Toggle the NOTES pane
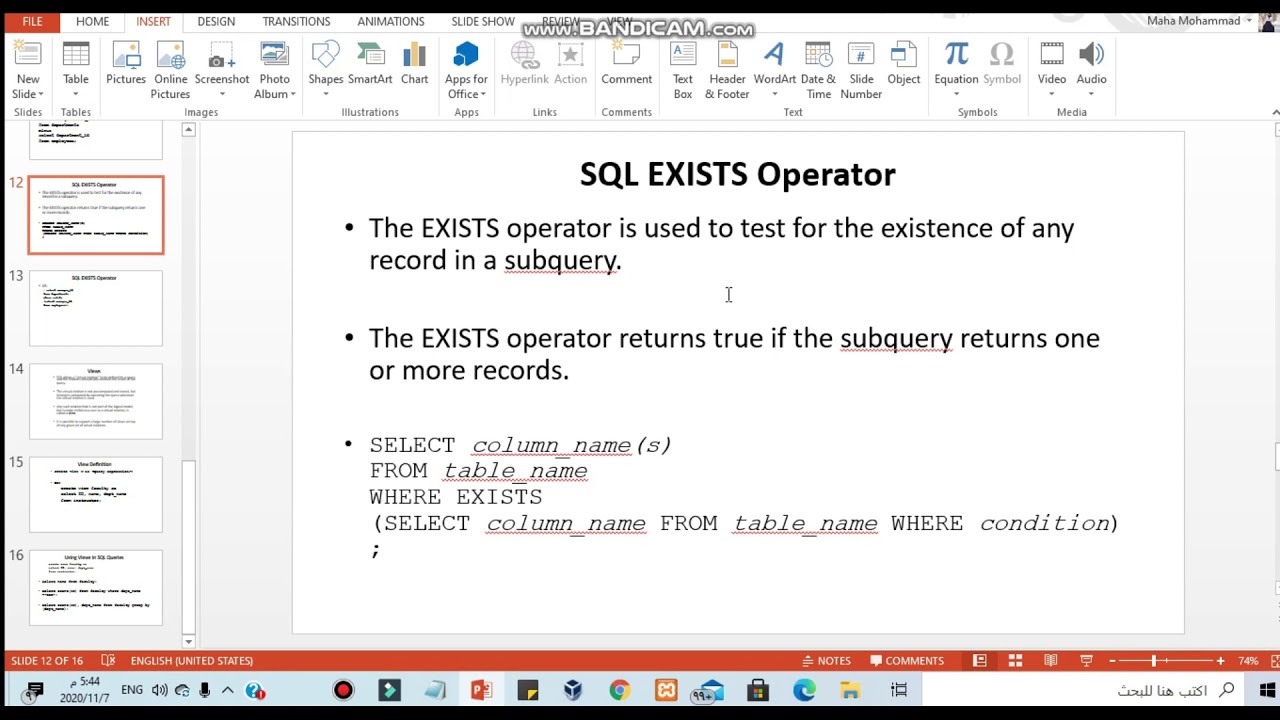 (x=826, y=661)
